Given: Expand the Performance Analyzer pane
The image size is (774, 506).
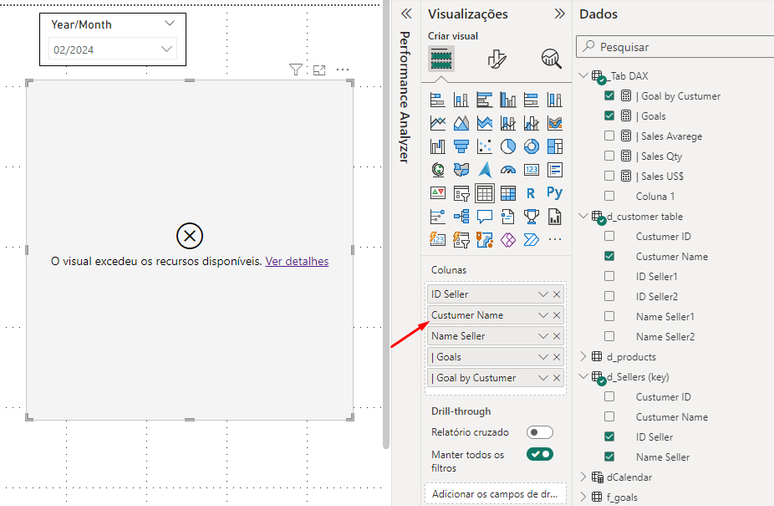Looking at the screenshot, I should click(406, 14).
